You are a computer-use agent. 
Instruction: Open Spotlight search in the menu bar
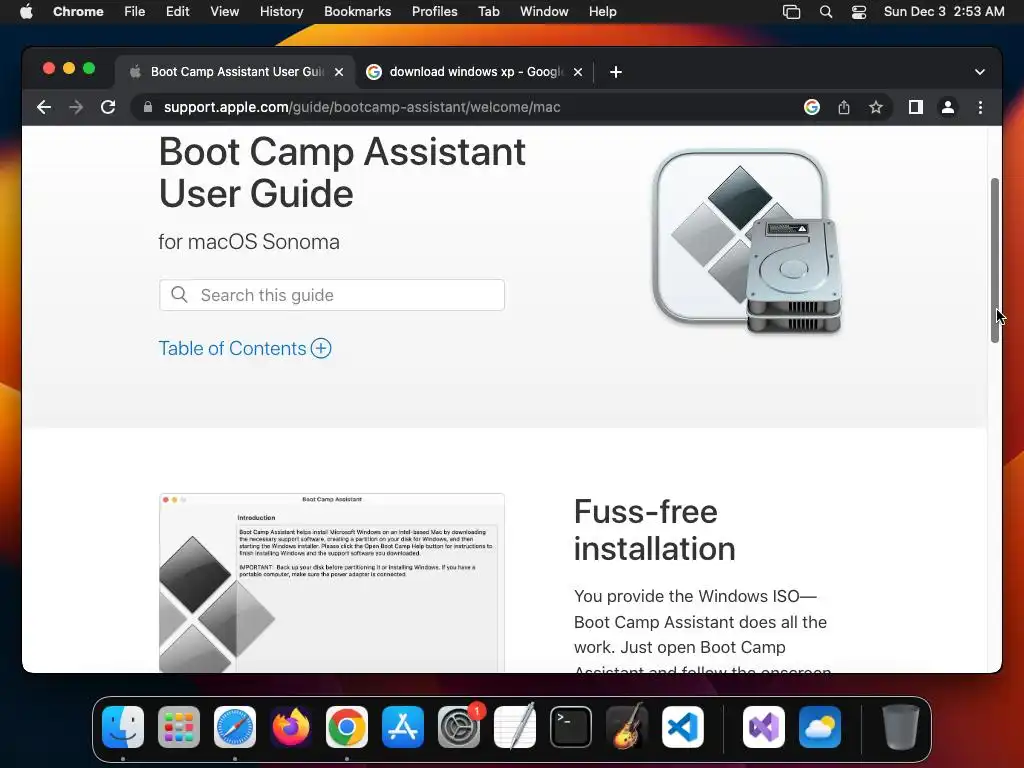coord(825,12)
